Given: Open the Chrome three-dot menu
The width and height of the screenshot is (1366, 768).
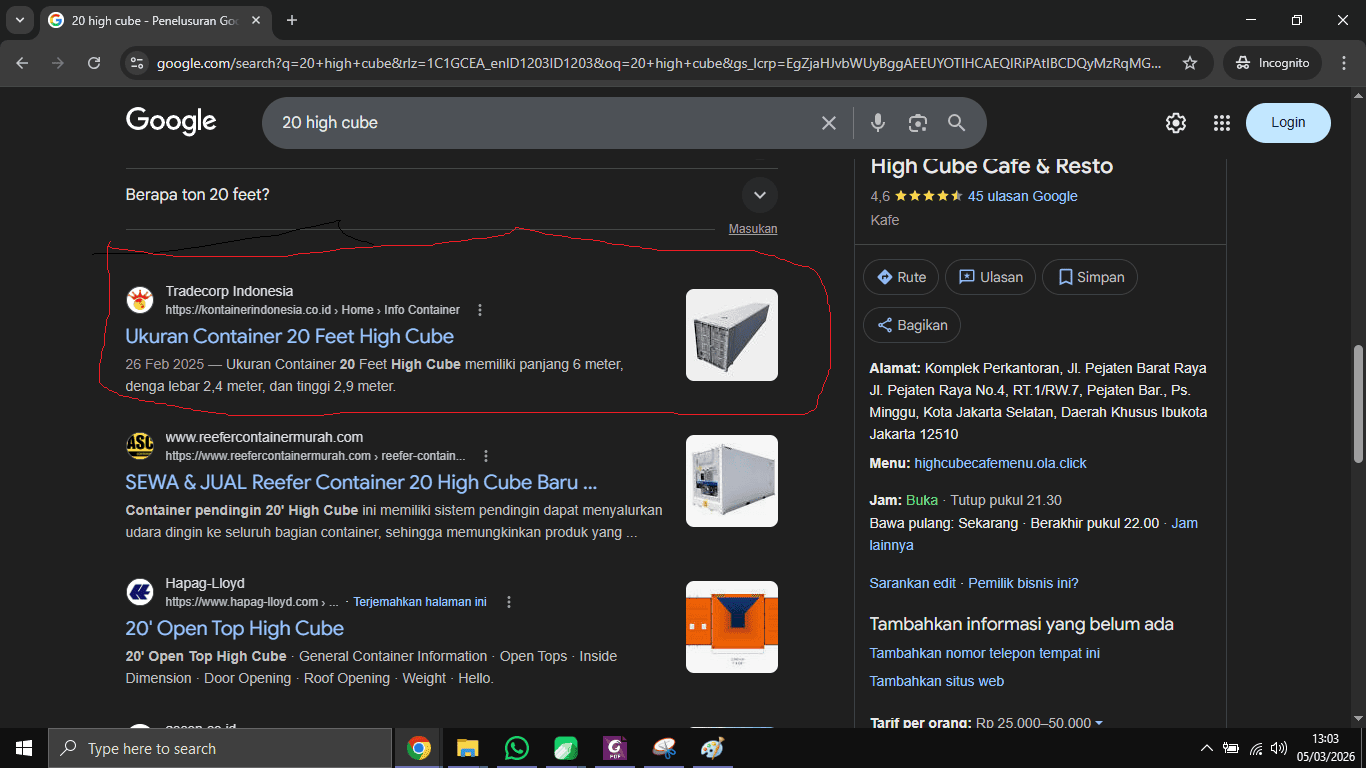Looking at the screenshot, I should [x=1343, y=63].
